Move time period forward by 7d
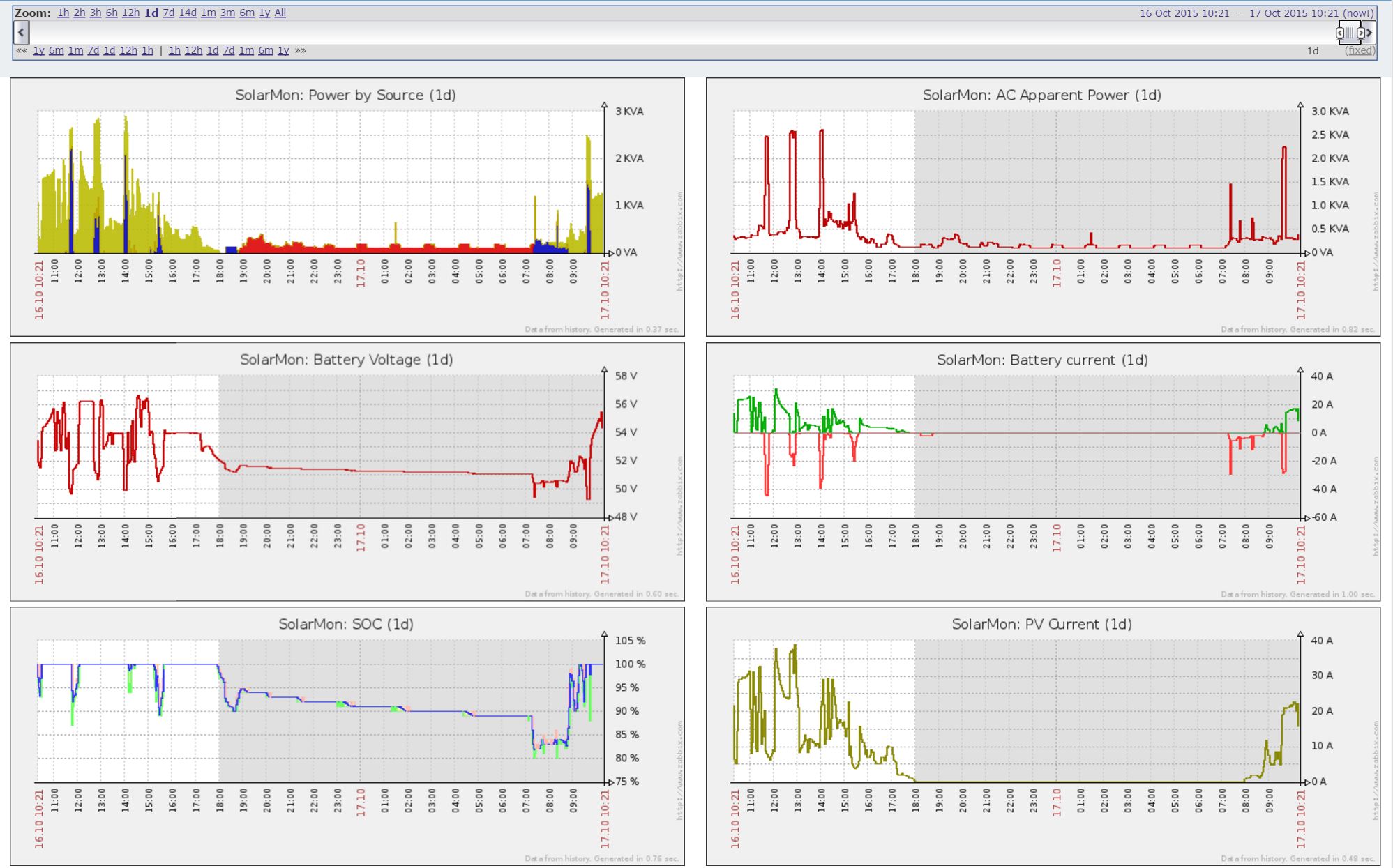 click(x=228, y=50)
